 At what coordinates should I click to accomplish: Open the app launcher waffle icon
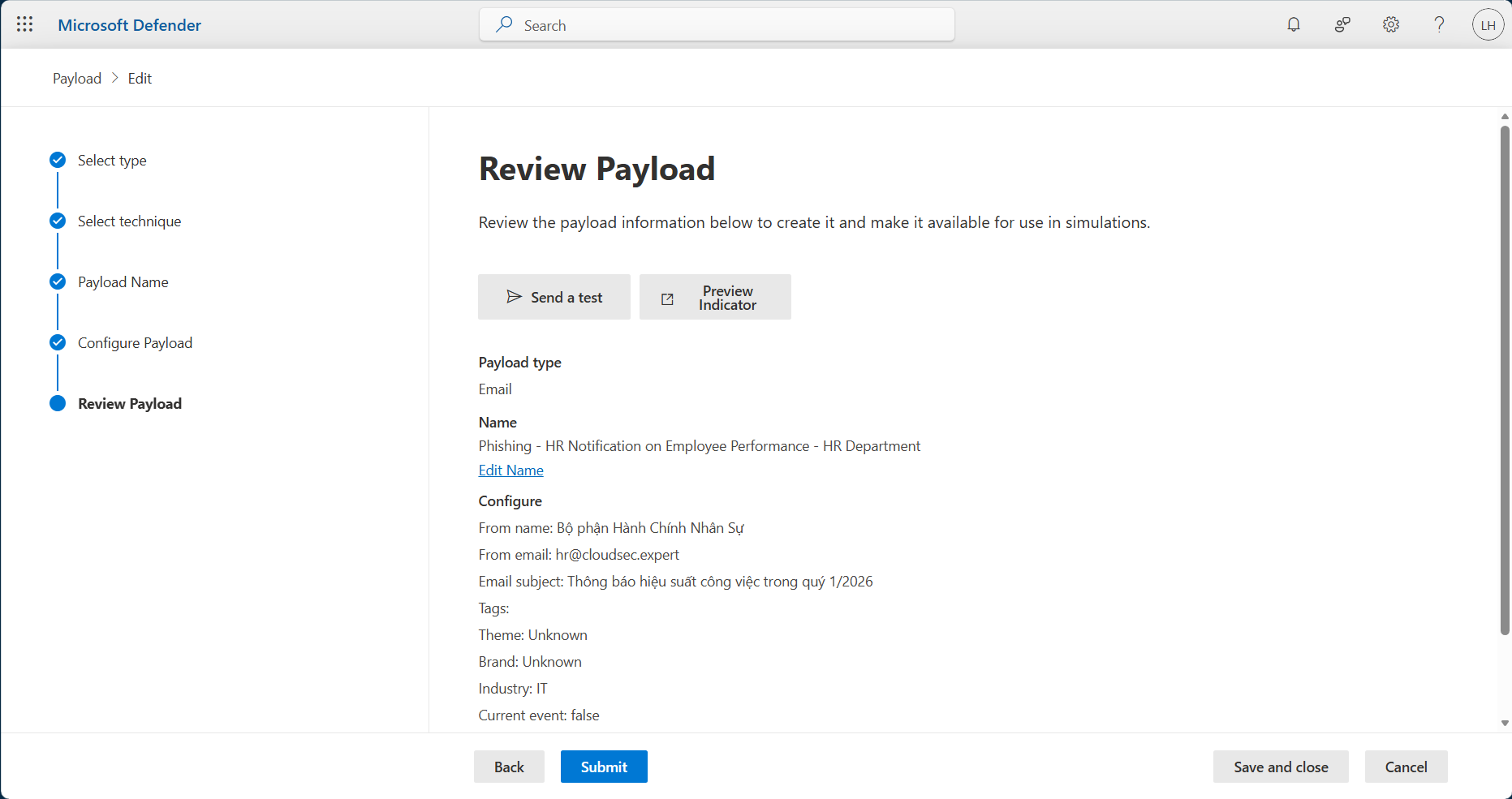tap(24, 24)
